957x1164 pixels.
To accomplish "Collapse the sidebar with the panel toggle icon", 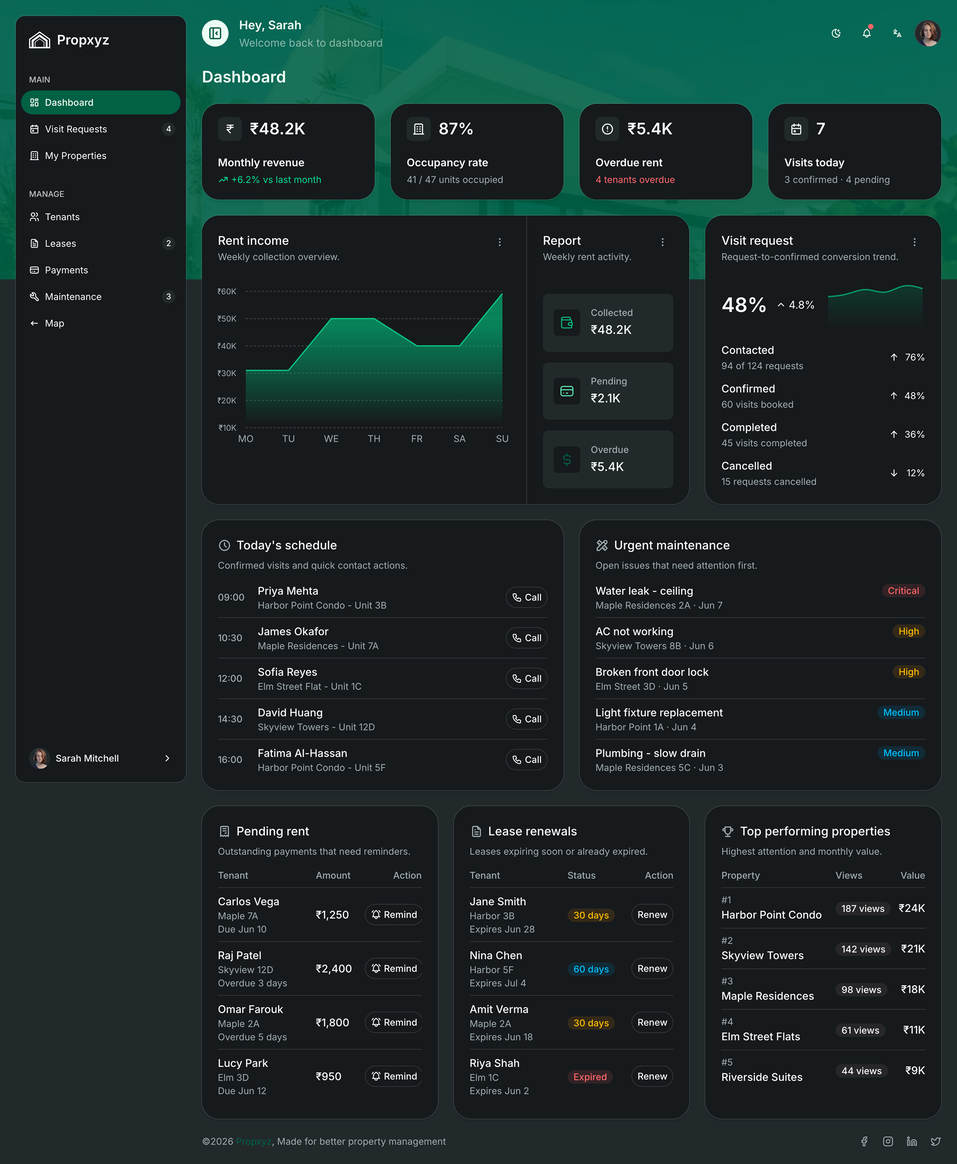I will pyautogui.click(x=215, y=33).
